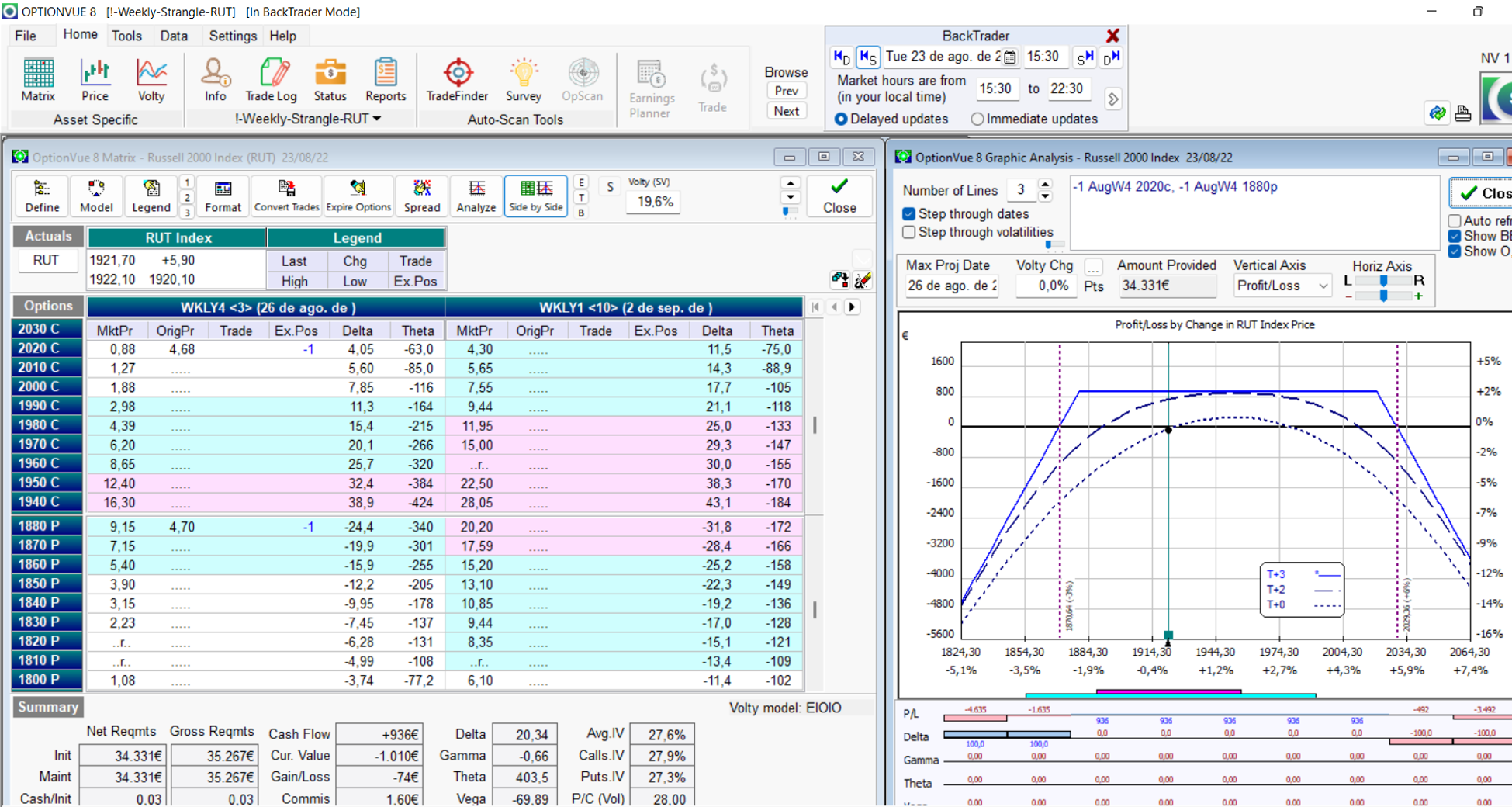This screenshot has height=807, width=1512.
Task: Open the Tools ribbon tab
Action: click(126, 36)
